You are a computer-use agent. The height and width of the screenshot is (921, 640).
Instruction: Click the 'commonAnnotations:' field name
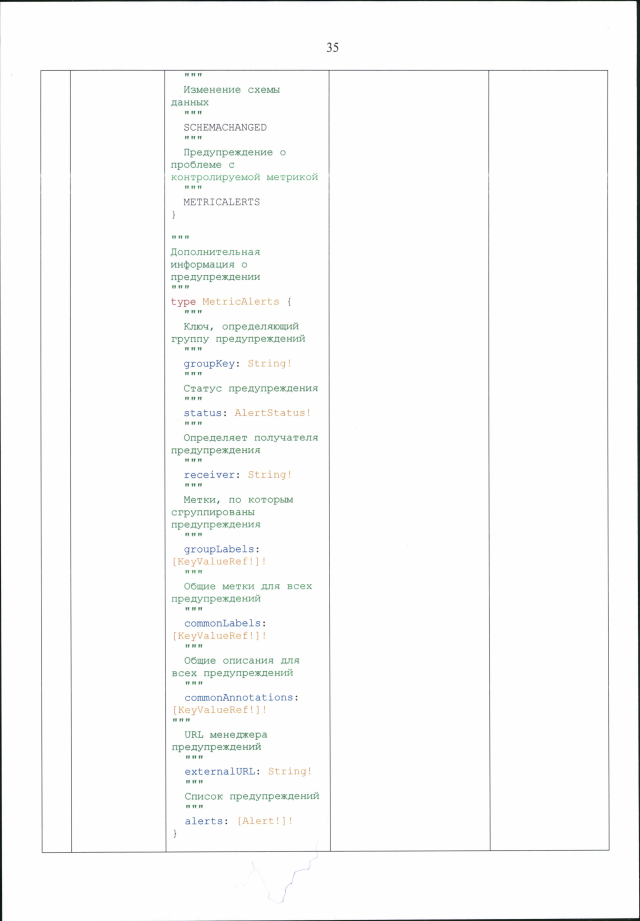pos(242,697)
